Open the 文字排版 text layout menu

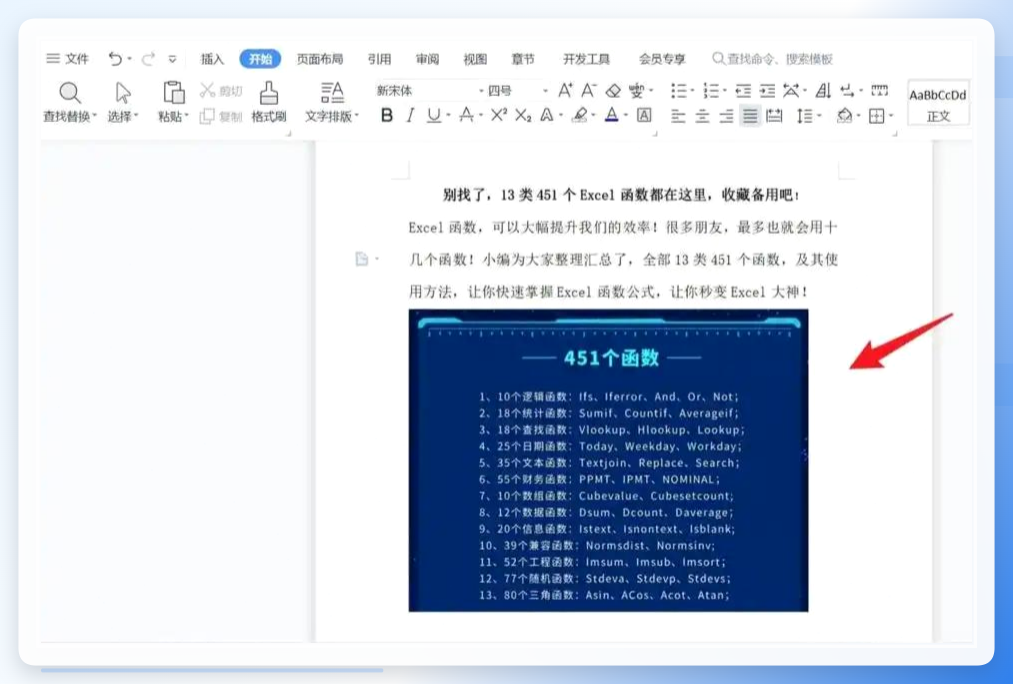pyautogui.click(x=331, y=102)
